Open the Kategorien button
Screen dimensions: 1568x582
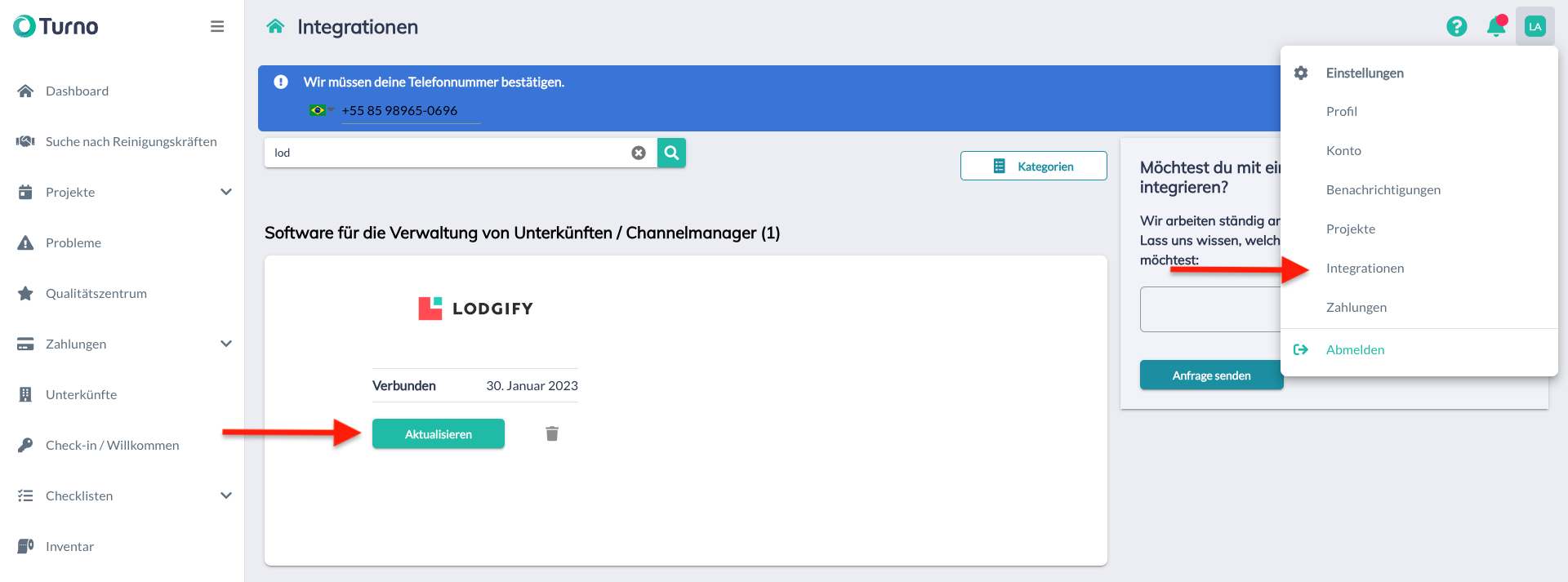tap(1034, 166)
